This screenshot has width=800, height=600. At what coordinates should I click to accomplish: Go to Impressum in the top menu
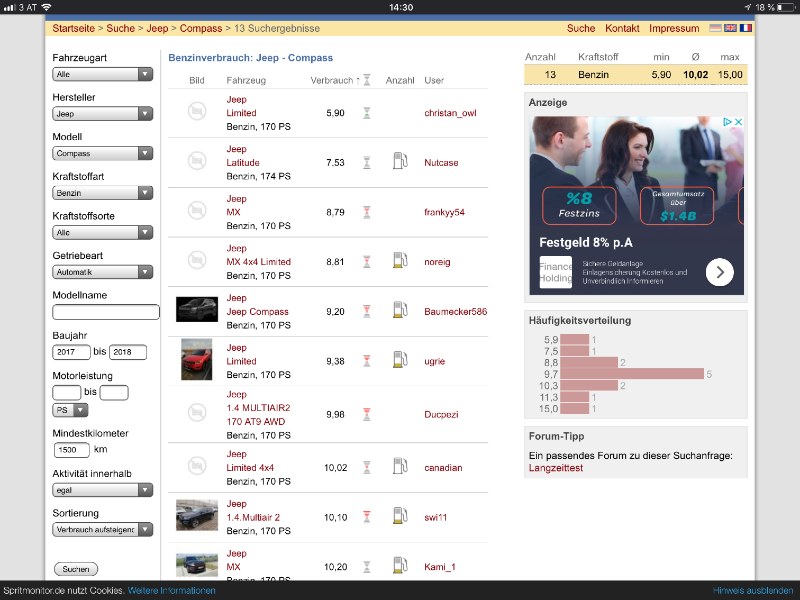point(674,28)
